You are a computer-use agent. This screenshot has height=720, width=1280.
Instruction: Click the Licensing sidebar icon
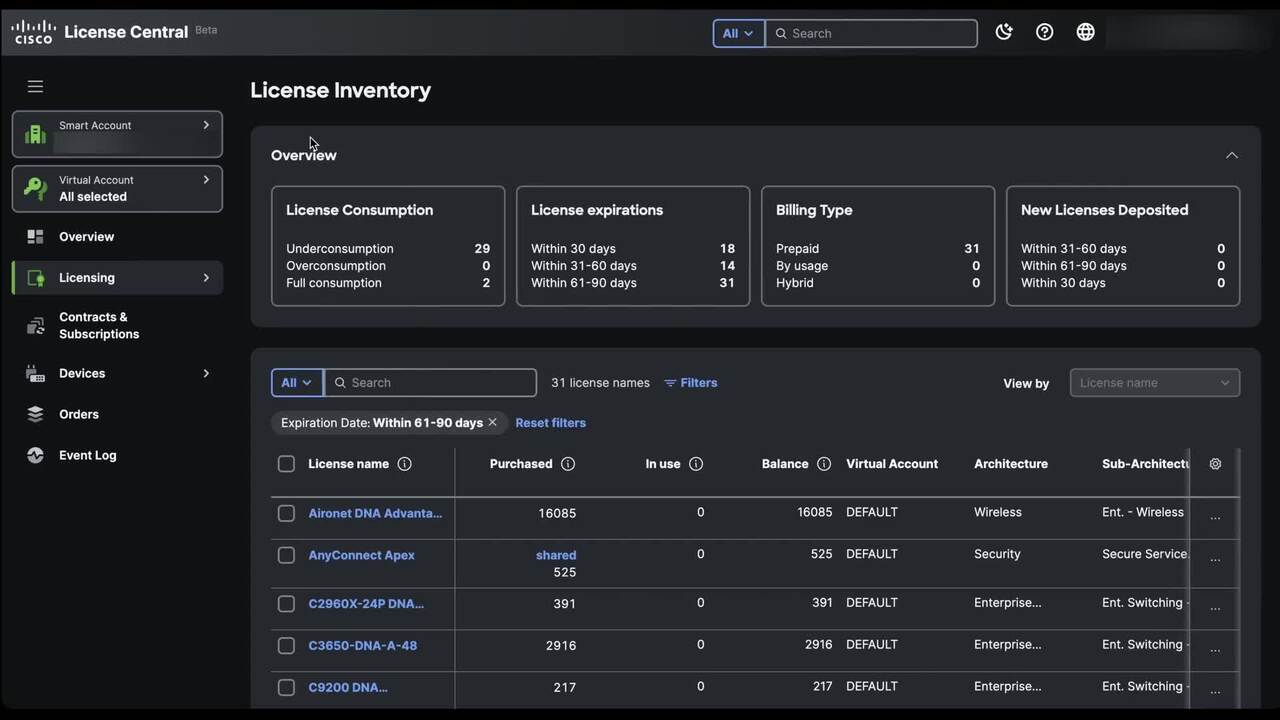[x=36, y=278]
